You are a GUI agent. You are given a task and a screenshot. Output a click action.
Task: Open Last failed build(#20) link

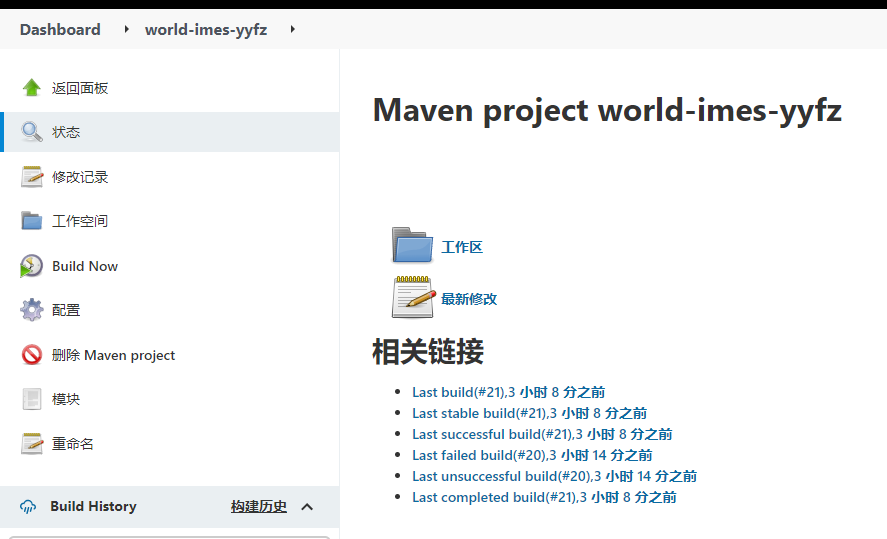532,455
